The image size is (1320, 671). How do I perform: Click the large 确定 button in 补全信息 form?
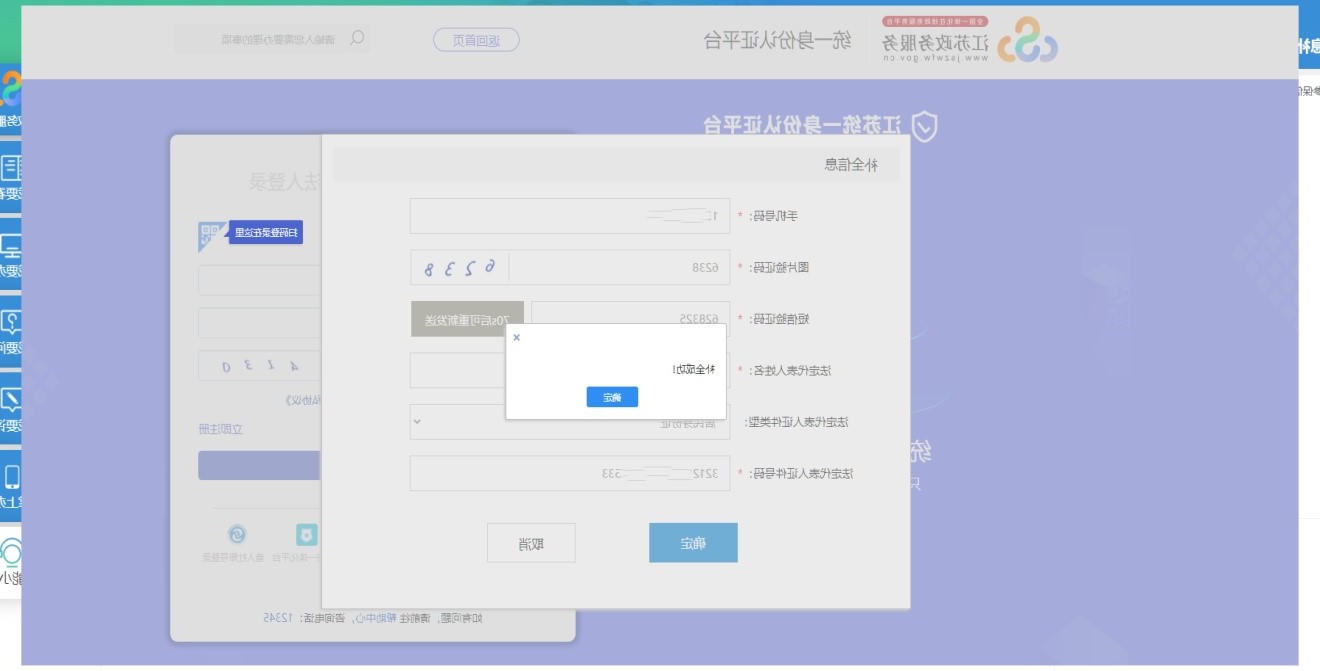coord(693,543)
